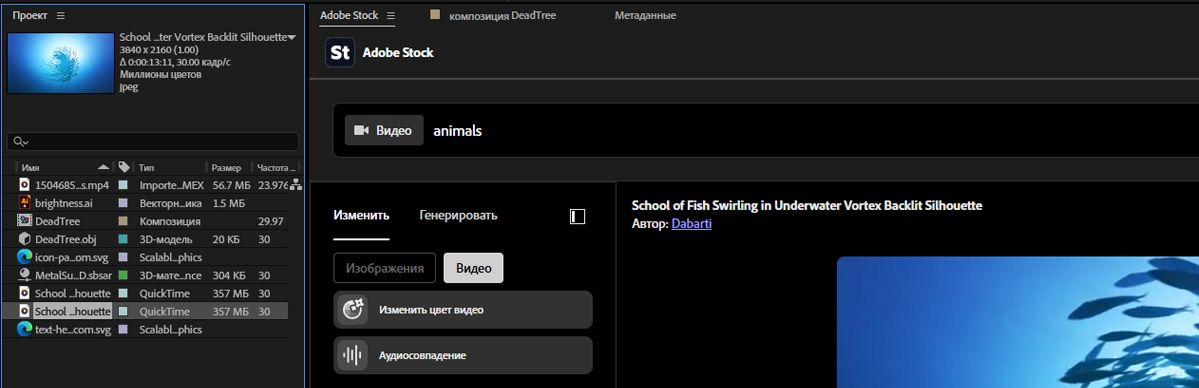This screenshot has height=388, width=1199.
Task: Select the Видео toggle below Изменить
Action: [x=473, y=268]
